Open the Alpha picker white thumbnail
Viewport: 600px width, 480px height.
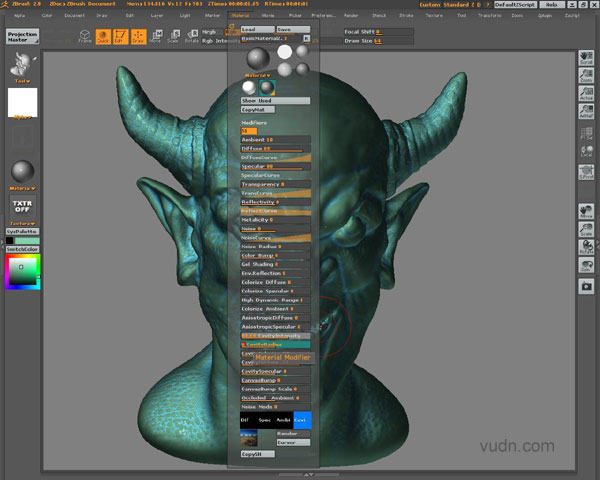23,102
